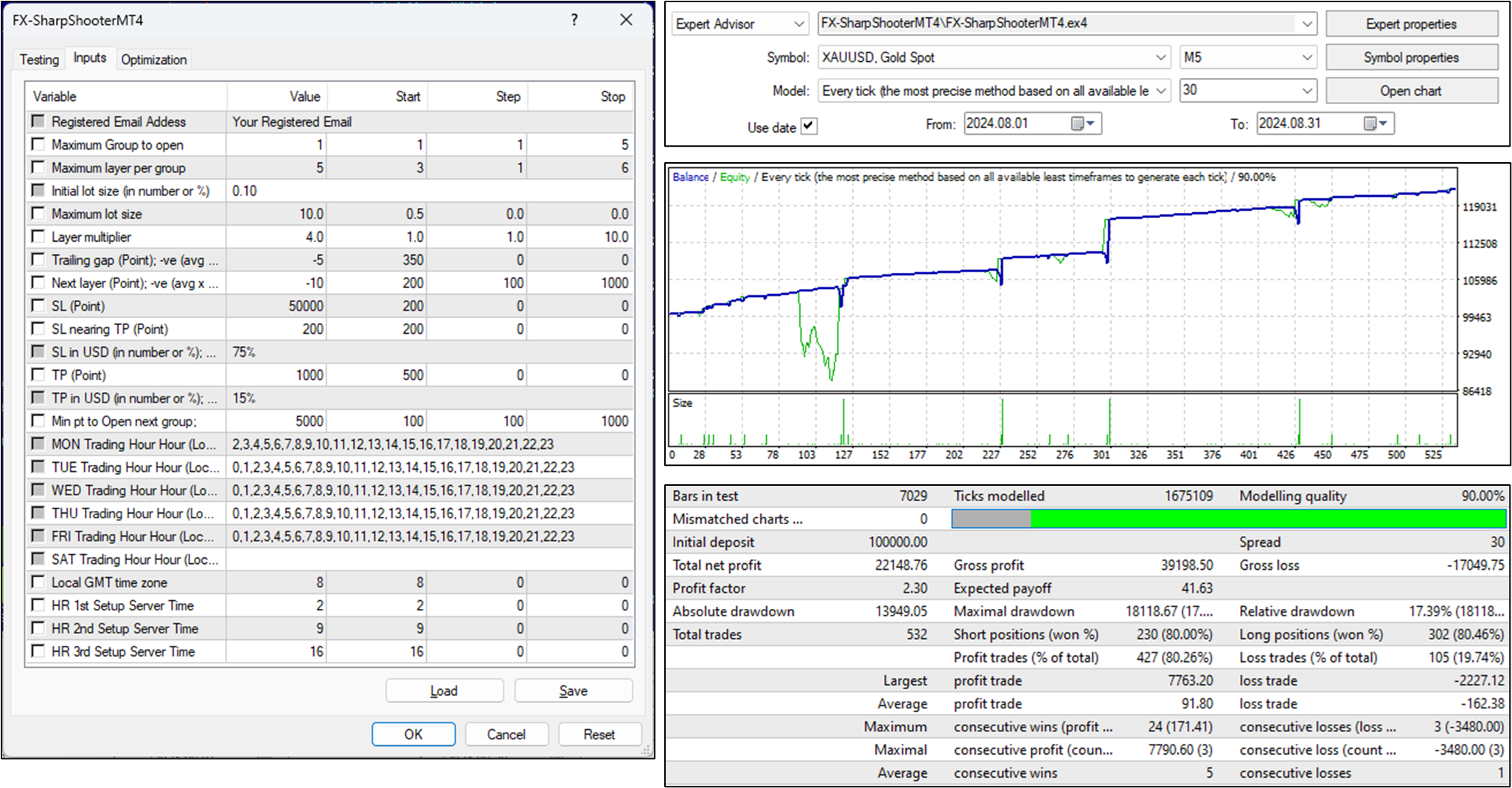Check the Layer multiplier optimization box
Viewport: 1512px width, 788px height.
tap(38, 237)
